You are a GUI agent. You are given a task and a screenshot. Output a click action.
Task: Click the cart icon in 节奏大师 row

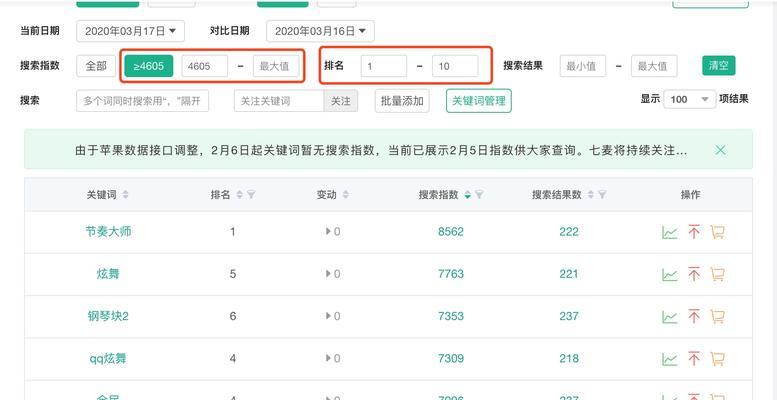[717, 231]
